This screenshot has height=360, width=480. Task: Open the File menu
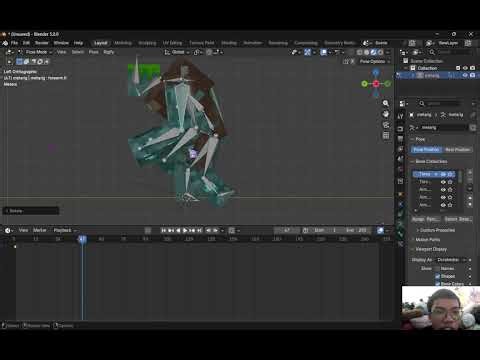tap(14, 43)
